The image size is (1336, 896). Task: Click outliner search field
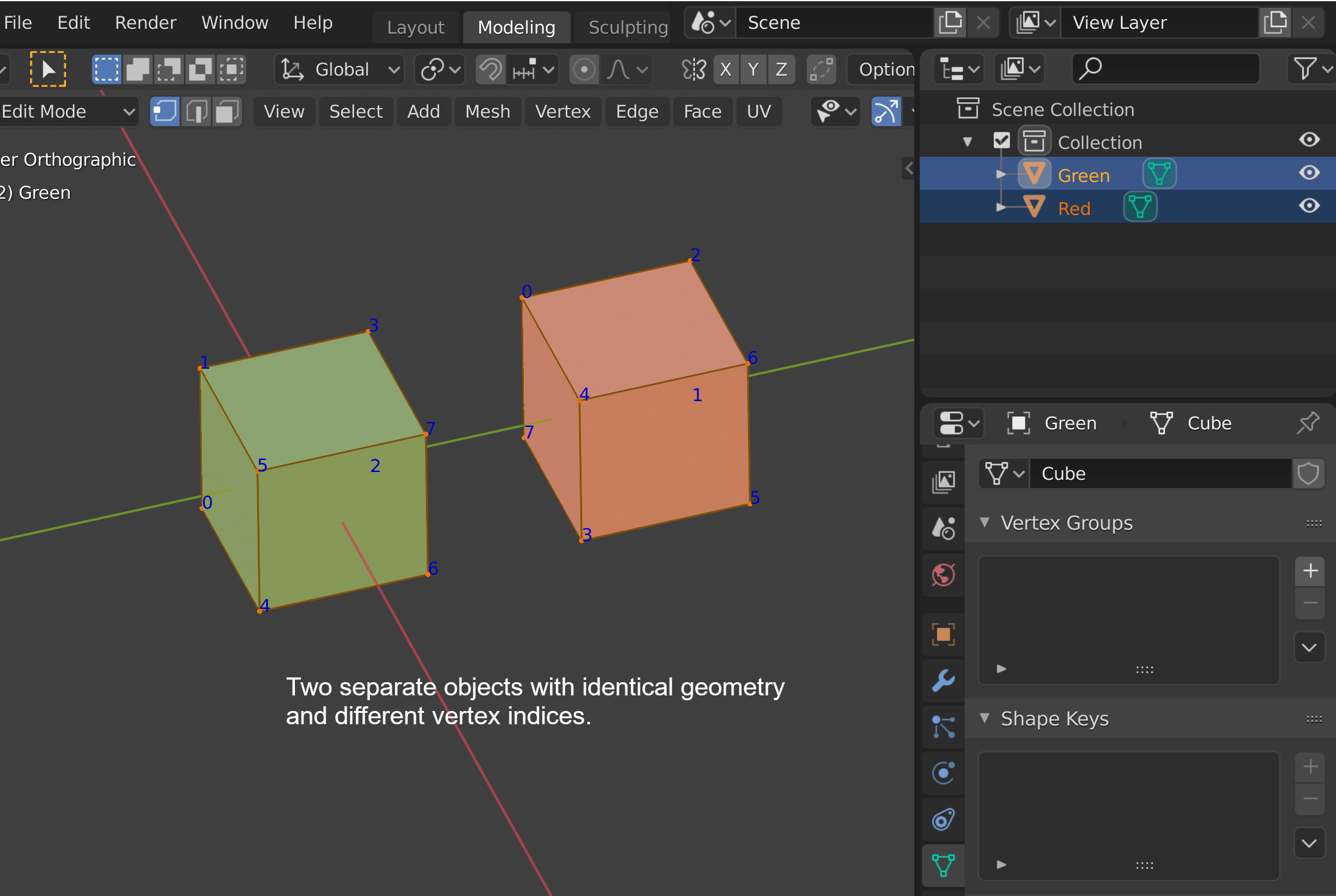pos(1166,69)
